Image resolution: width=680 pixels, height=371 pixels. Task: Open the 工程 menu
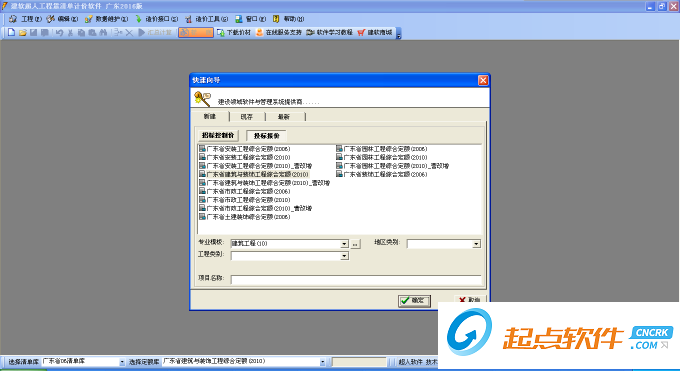(25, 19)
